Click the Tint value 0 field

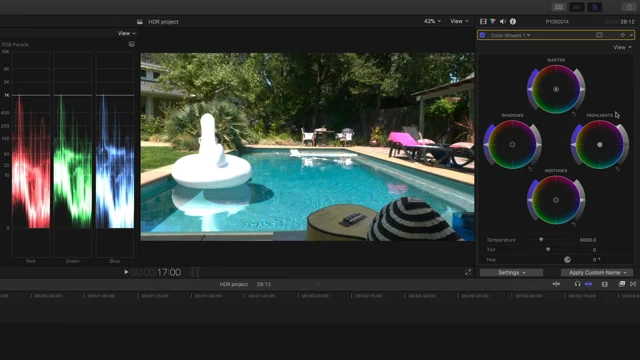point(594,250)
